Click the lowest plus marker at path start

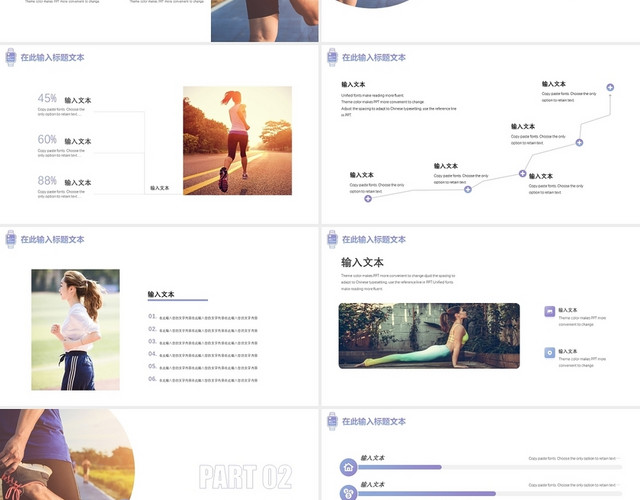(x=368, y=198)
